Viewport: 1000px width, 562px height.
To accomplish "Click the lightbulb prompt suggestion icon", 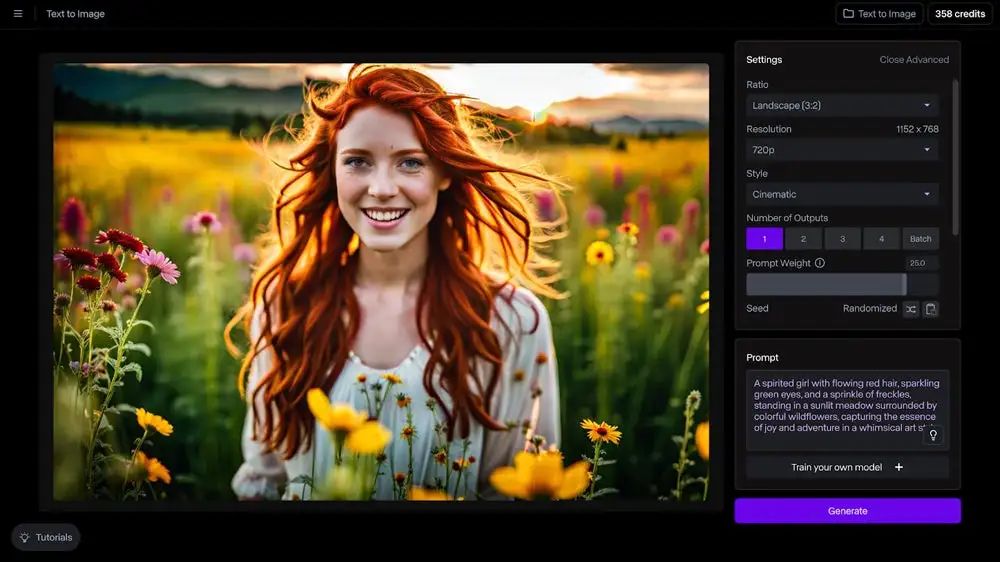I will 933,435.
